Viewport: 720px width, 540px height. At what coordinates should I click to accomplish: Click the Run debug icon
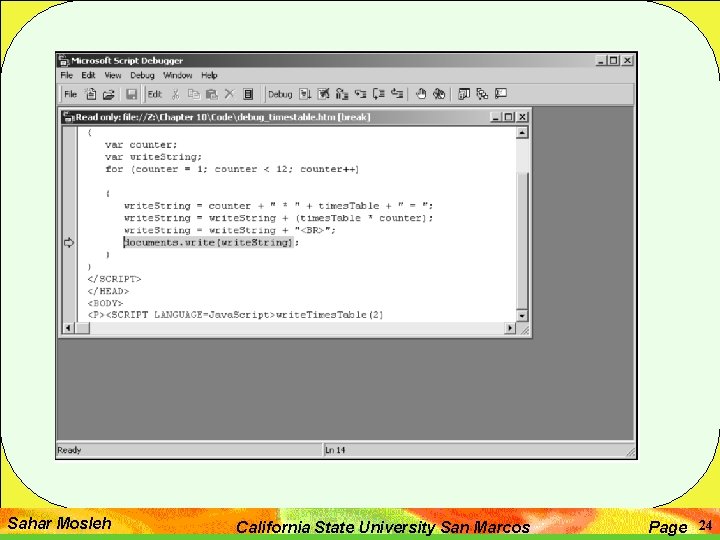(x=305, y=94)
